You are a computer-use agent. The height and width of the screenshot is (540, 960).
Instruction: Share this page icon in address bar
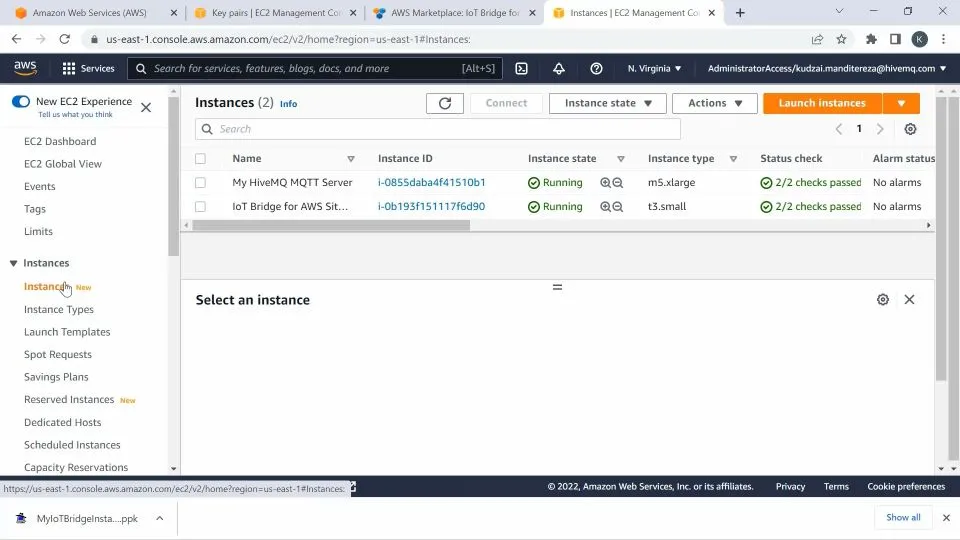click(x=817, y=39)
